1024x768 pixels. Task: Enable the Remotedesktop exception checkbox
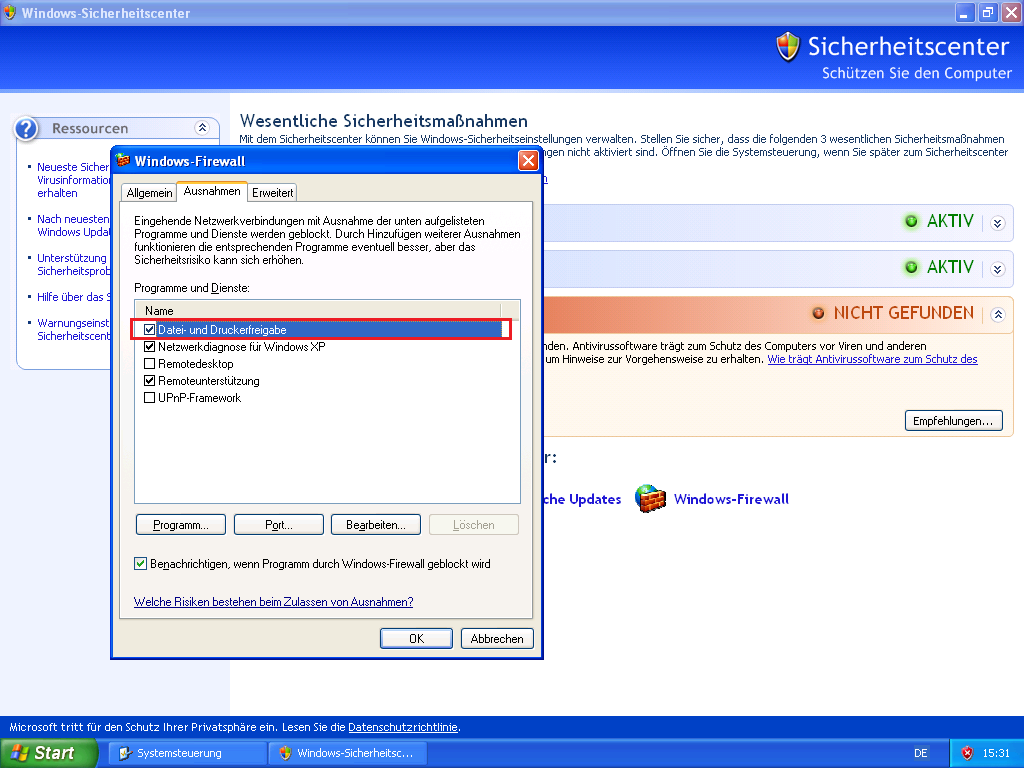150,364
